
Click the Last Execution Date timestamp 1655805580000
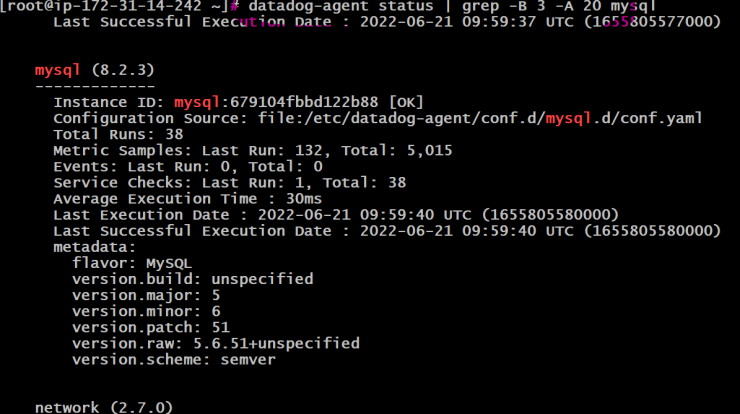[x=550, y=215]
